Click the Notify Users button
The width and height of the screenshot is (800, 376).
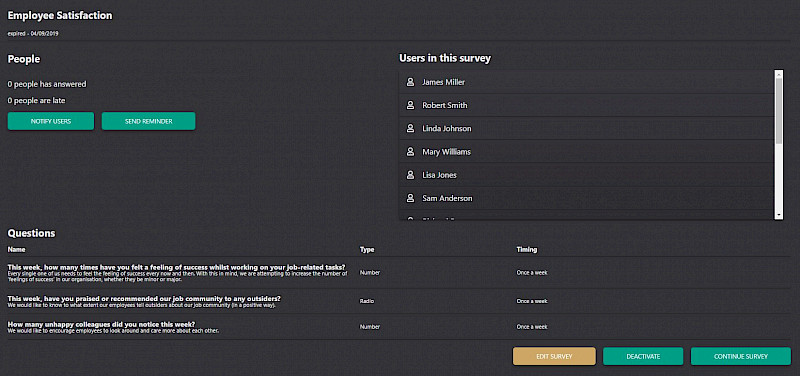pyautogui.click(x=51, y=121)
